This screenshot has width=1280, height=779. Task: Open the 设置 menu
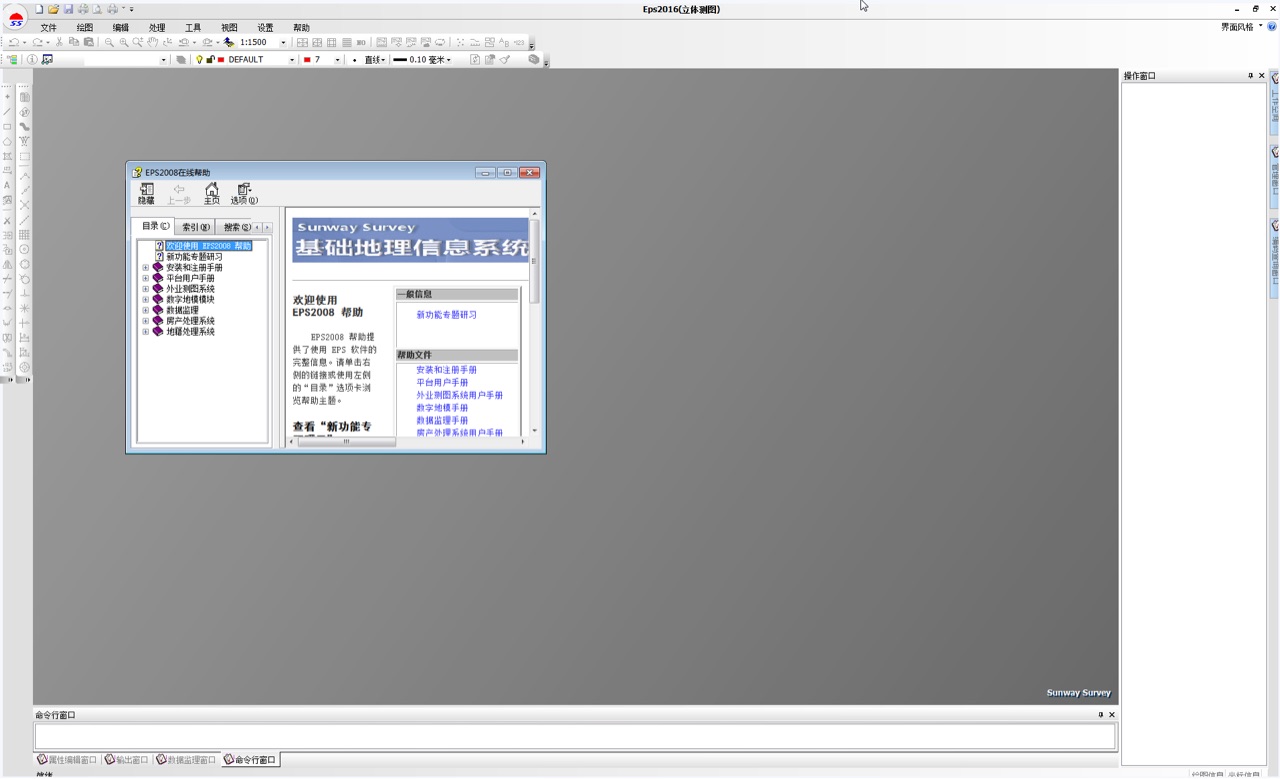pos(265,28)
